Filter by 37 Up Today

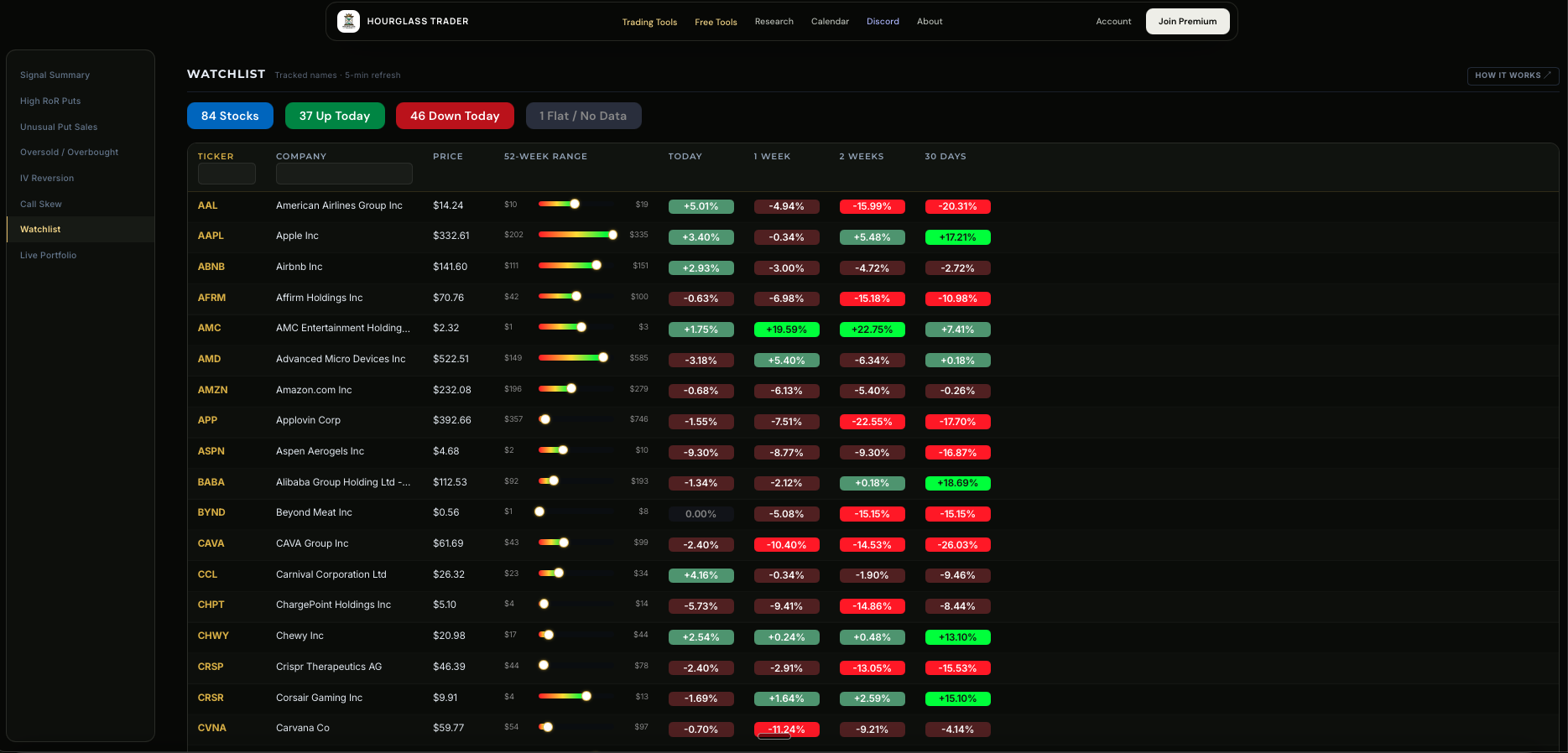tap(335, 116)
